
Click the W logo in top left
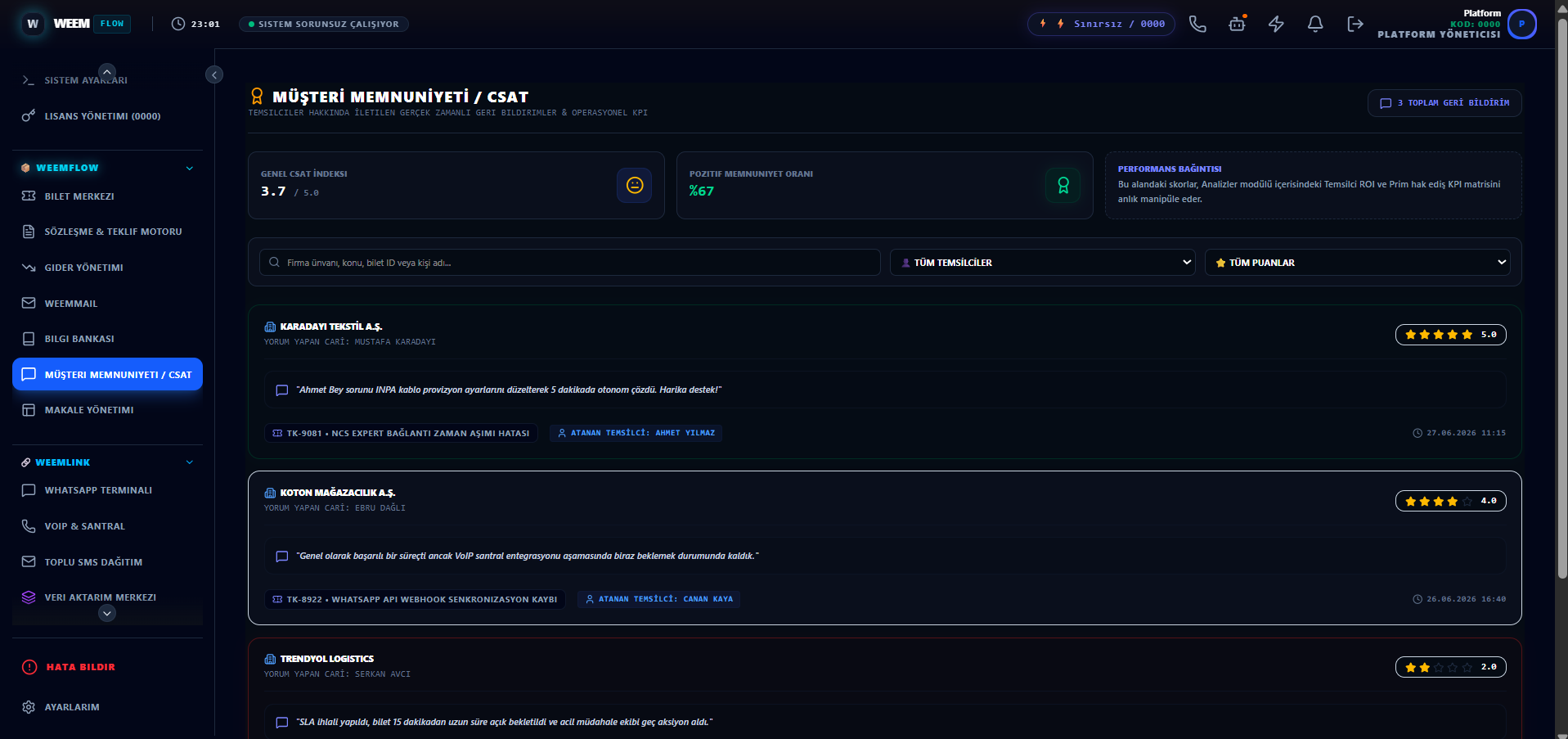pos(33,24)
